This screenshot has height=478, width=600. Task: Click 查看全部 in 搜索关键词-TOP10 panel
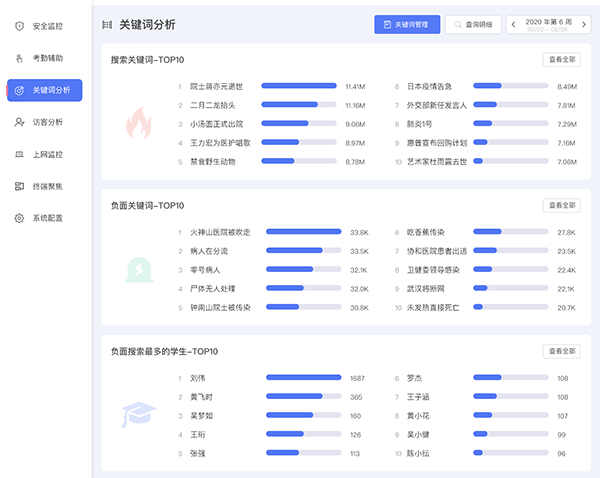pos(561,60)
